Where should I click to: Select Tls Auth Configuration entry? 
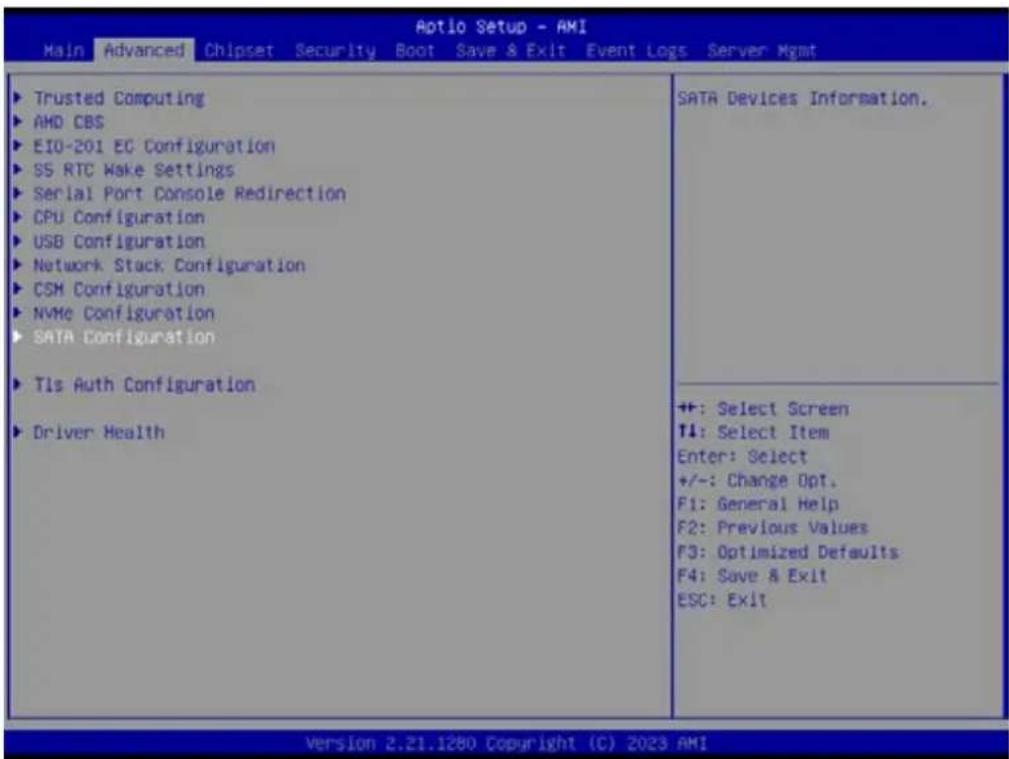(x=144, y=385)
